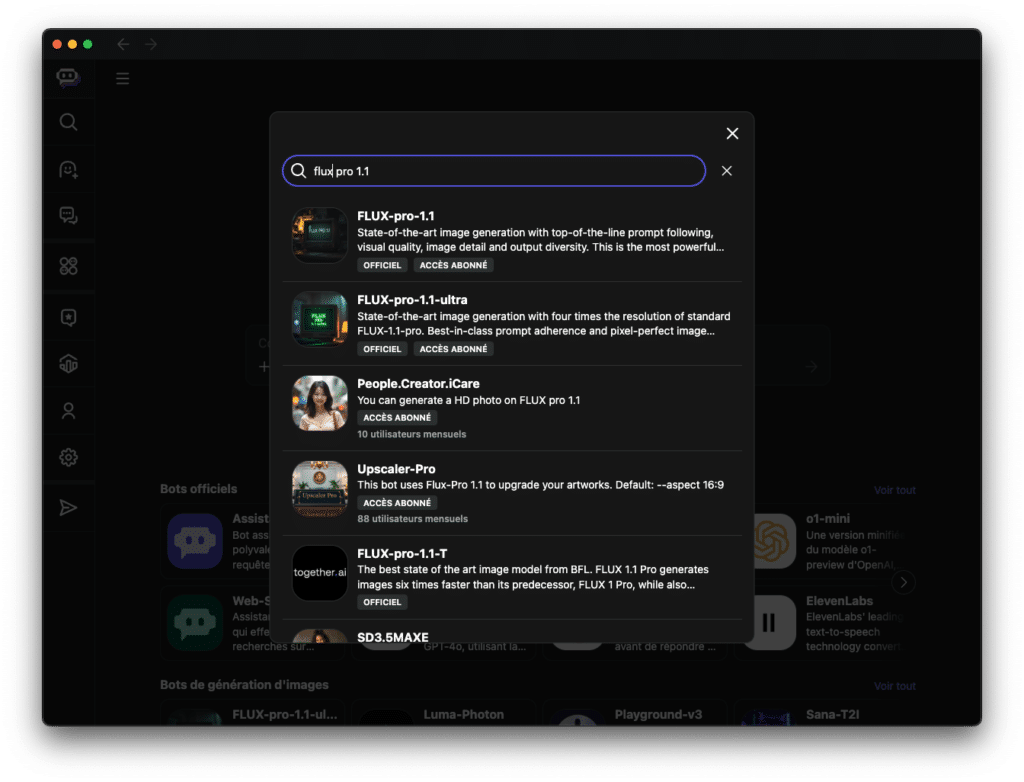Open the Sana-T2I bot card
This screenshot has width=1024, height=782.
point(826,714)
